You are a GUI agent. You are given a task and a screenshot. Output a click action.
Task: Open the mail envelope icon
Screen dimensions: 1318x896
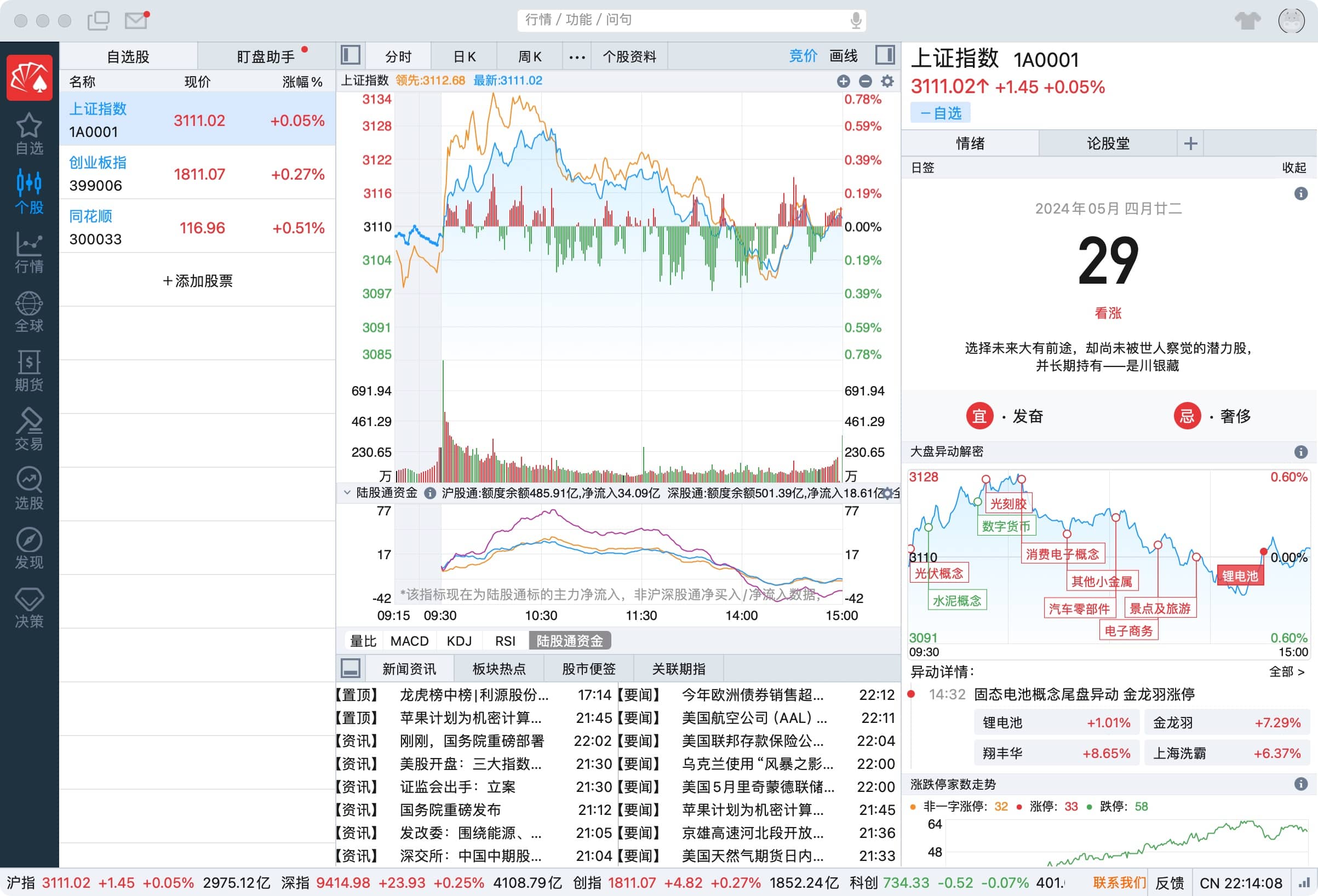[x=136, y=20]
